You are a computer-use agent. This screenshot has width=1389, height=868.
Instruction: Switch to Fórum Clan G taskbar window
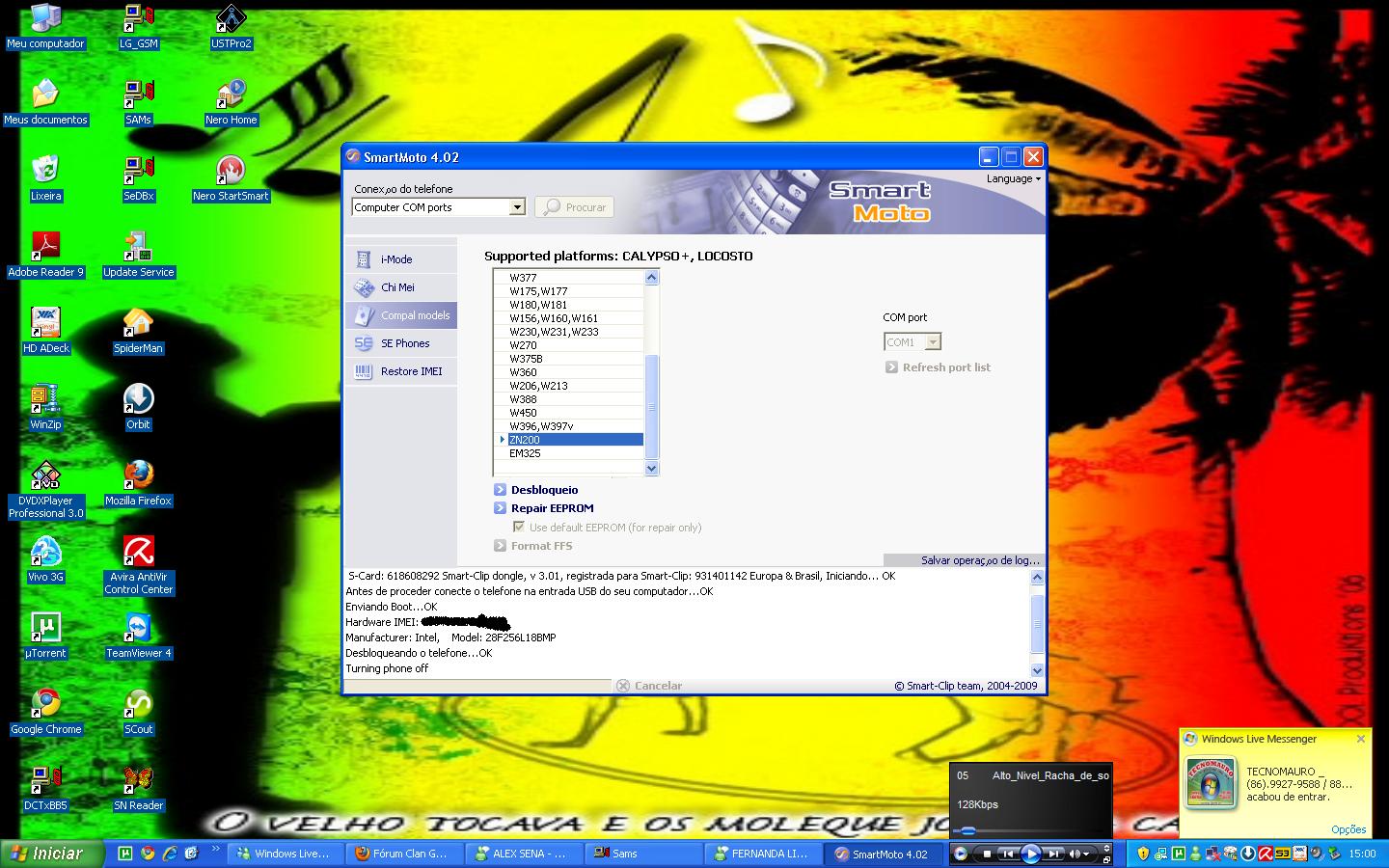[402, 854]
